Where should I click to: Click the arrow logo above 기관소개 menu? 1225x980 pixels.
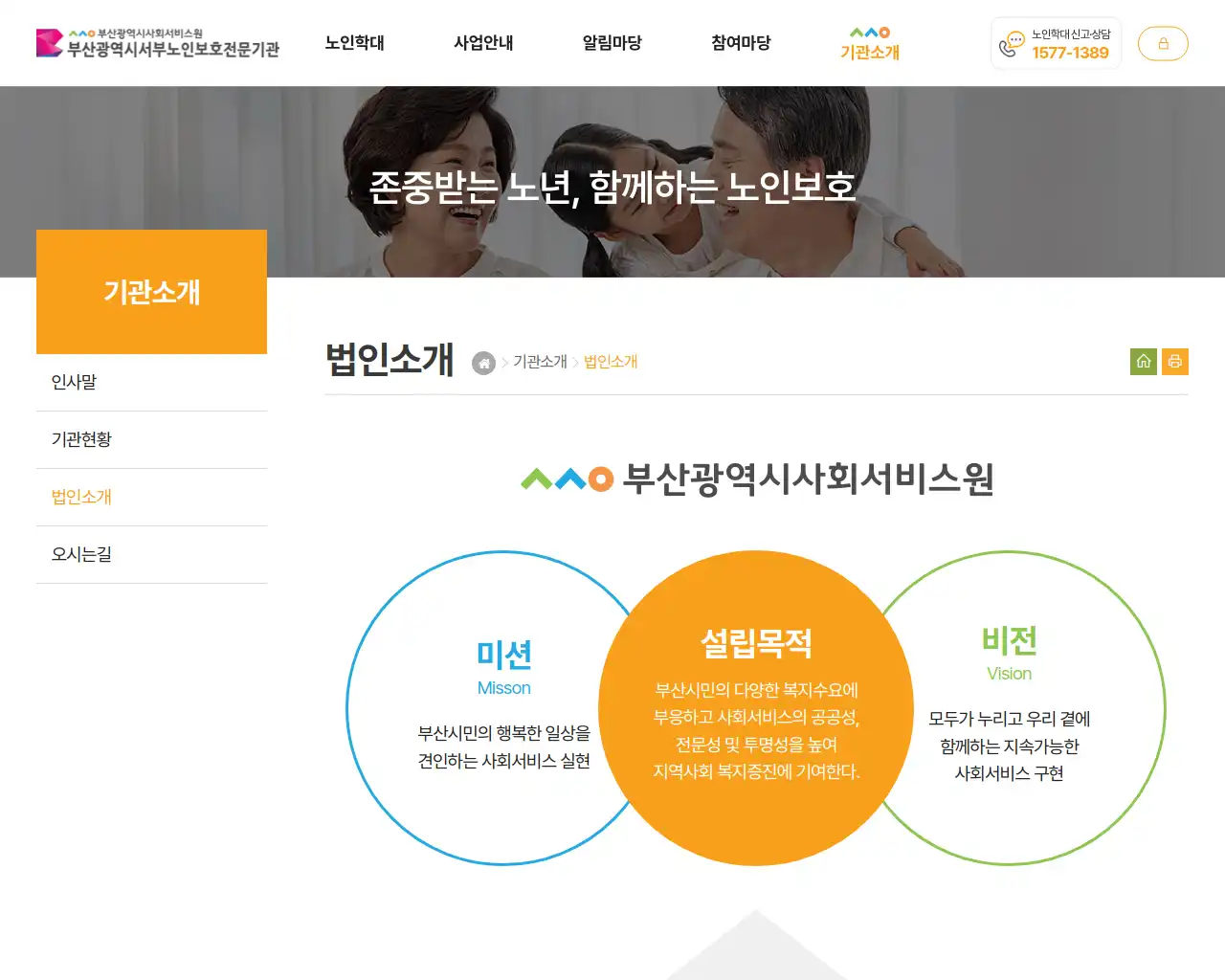[x=867, y=30]
